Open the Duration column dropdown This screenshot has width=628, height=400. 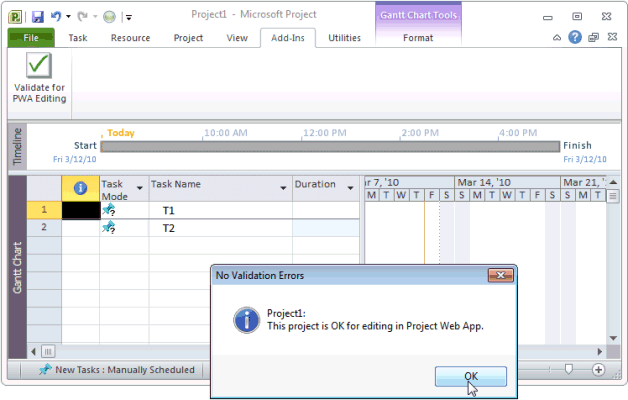point(350,188)
